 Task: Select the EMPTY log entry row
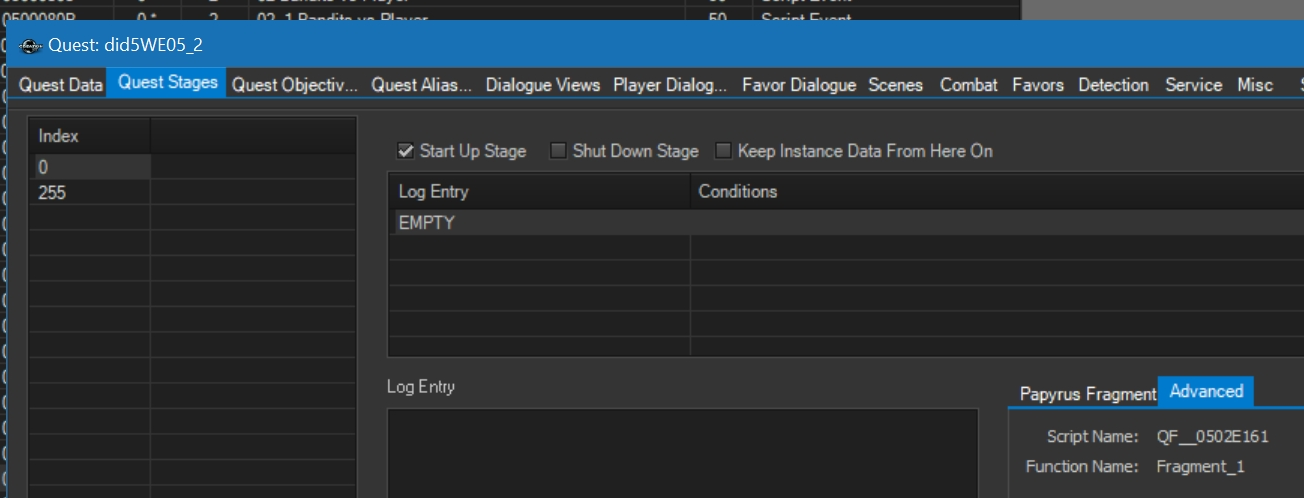[x=845, y=223]
